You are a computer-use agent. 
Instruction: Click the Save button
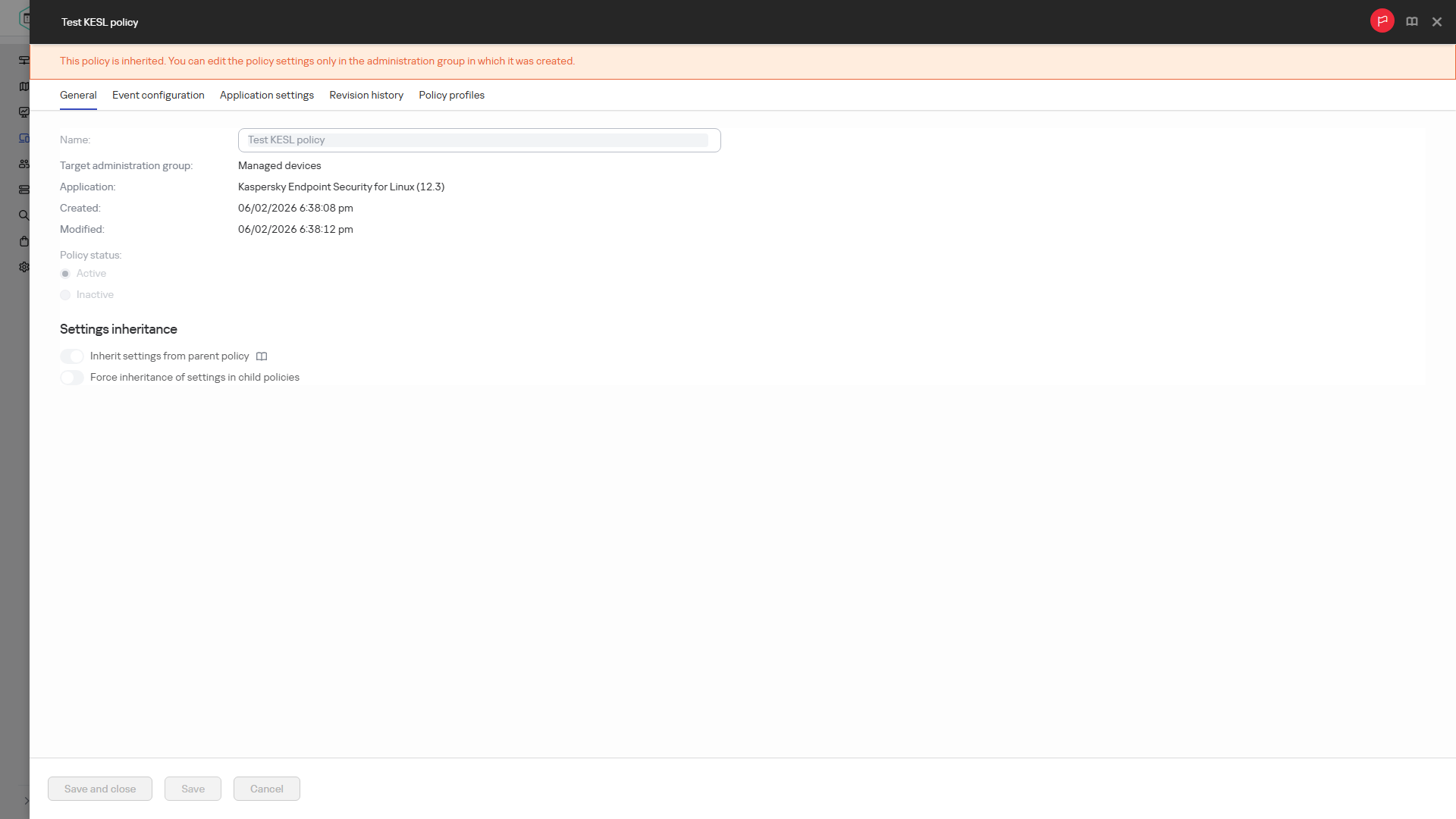(193, 789)
